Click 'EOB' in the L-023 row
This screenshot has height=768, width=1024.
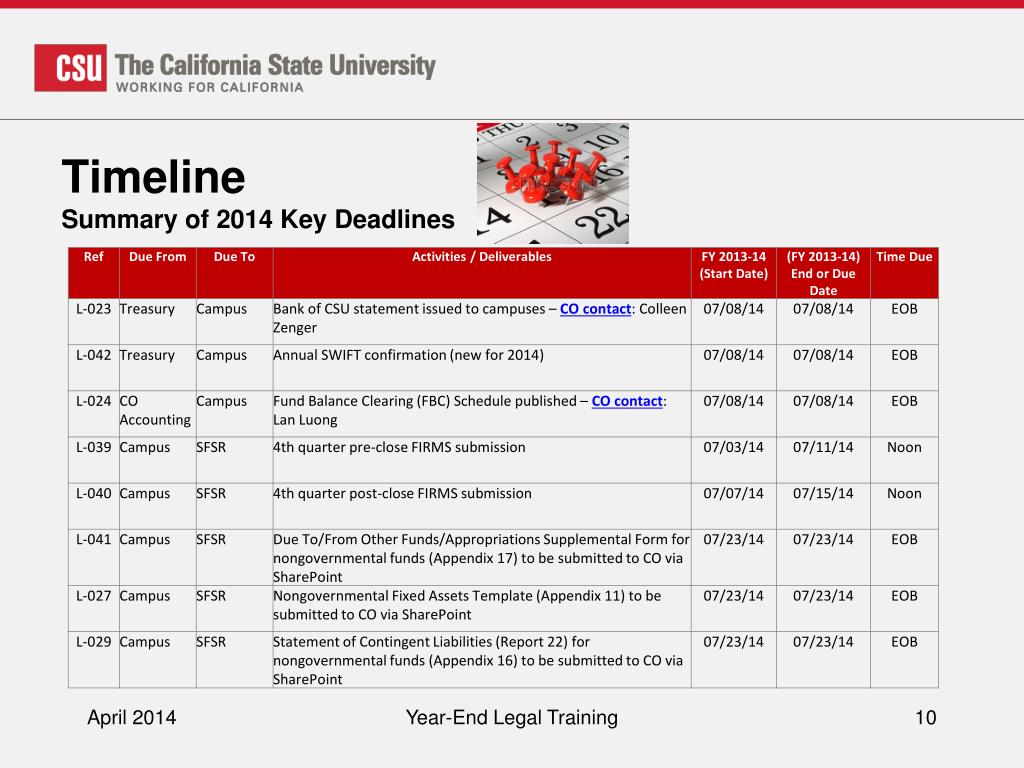point(904,309)
